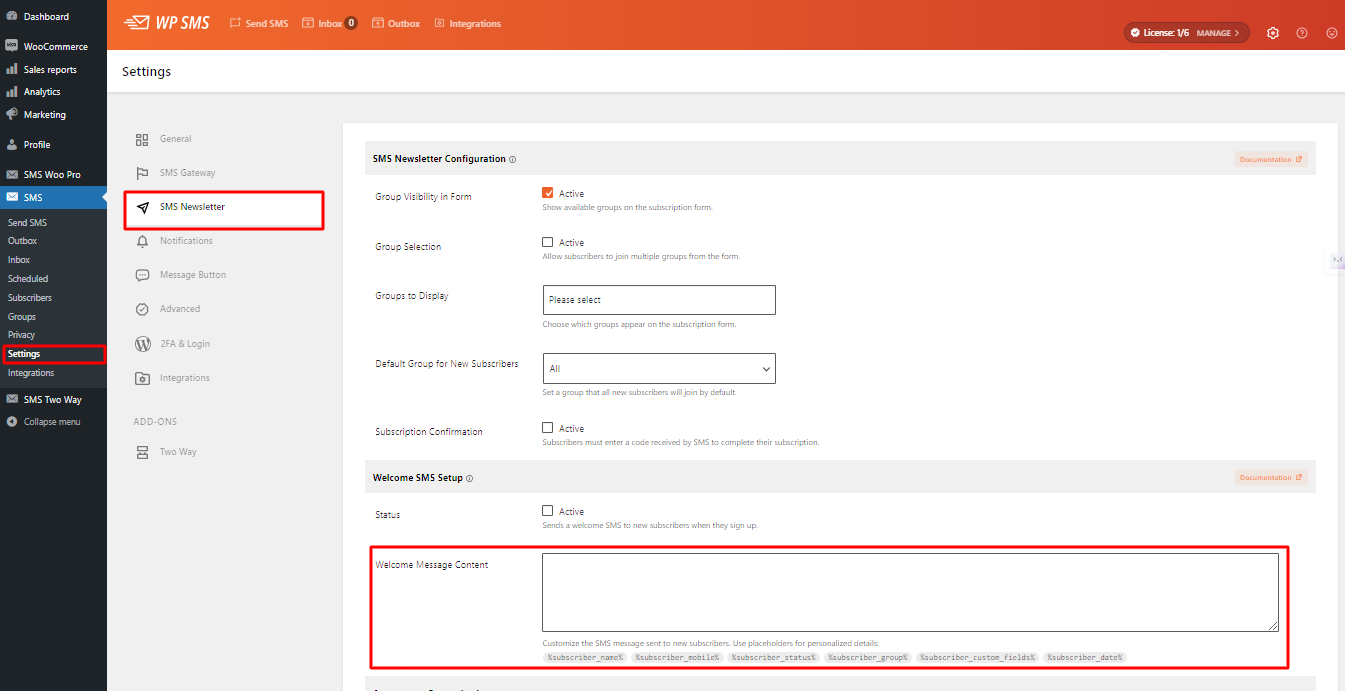The height and width of the screenshot is (691, 1345).
Task: Open SMS Two Way via its envelope icon
Action: click(11, 399)
